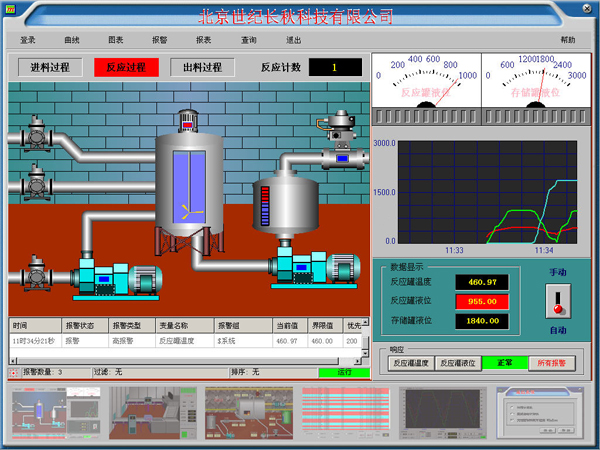This screenshot has width=600, height=450.
Task: Click the 反应罐液位 value field showing 955.00
Action: (482, 301)
